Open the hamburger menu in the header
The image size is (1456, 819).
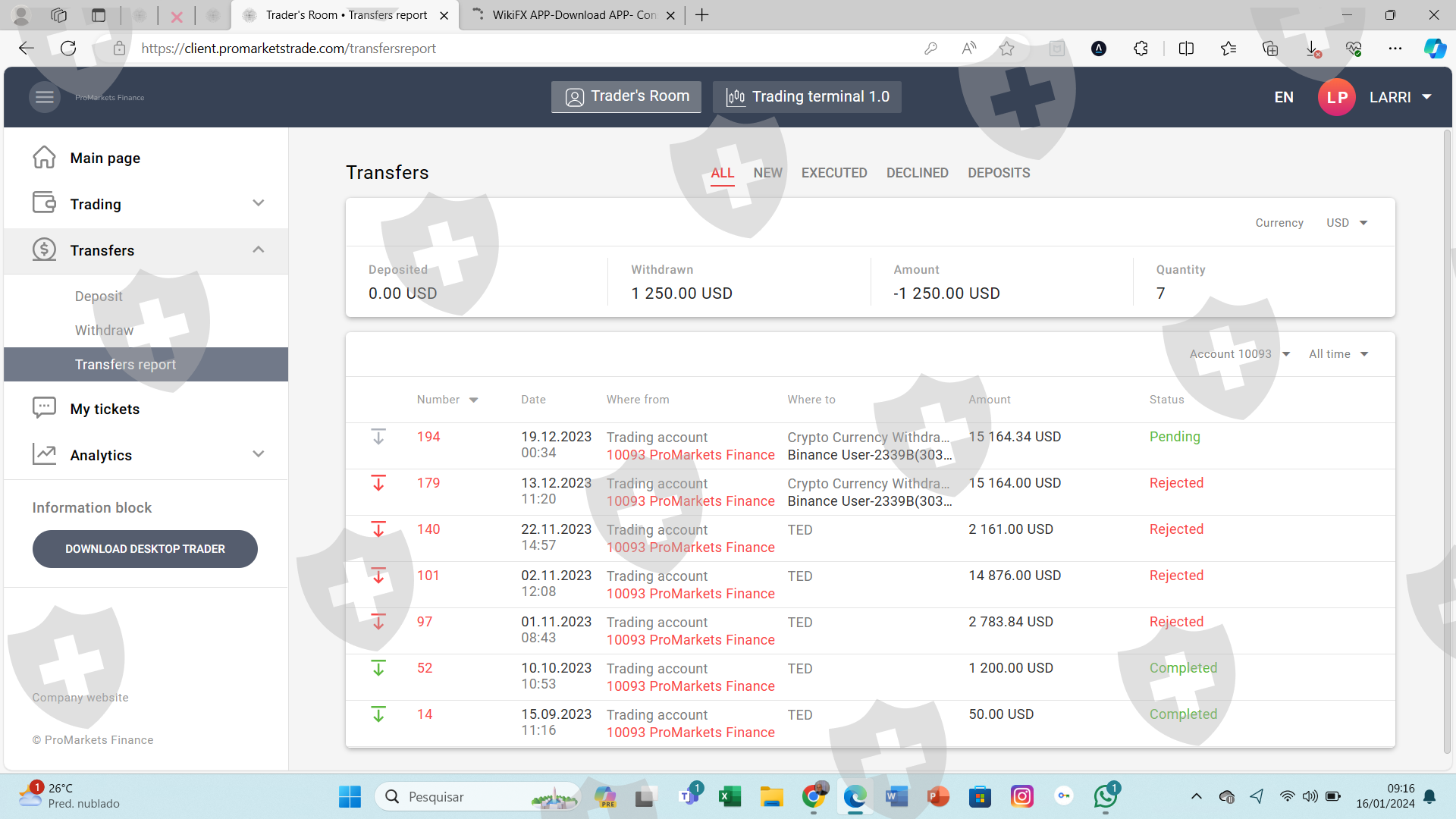45,97
